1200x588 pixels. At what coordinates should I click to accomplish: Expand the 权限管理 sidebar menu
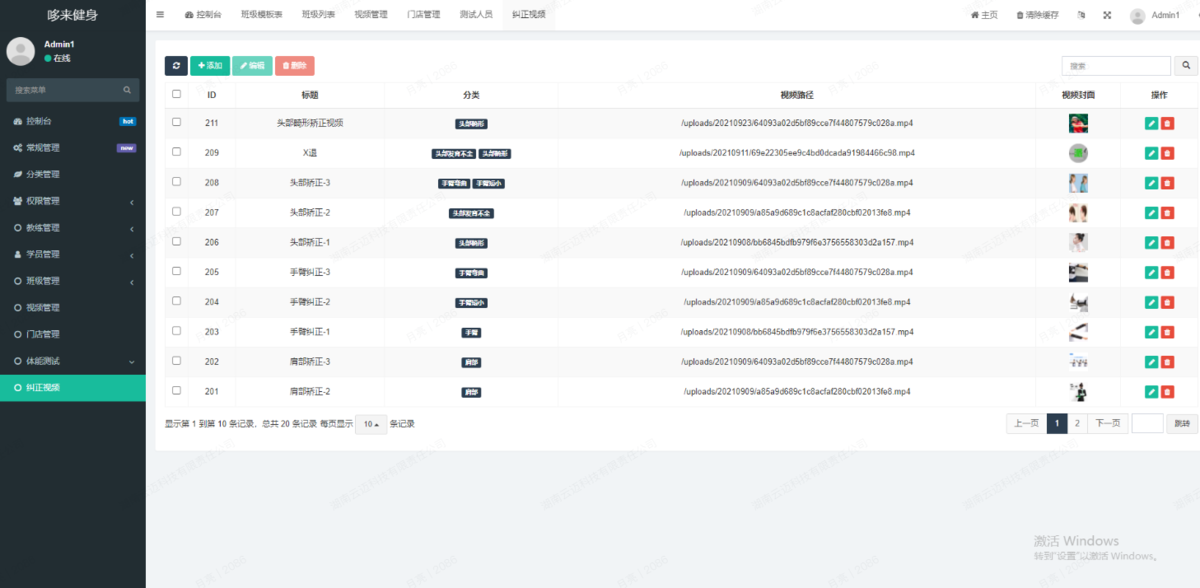(72, 201)
